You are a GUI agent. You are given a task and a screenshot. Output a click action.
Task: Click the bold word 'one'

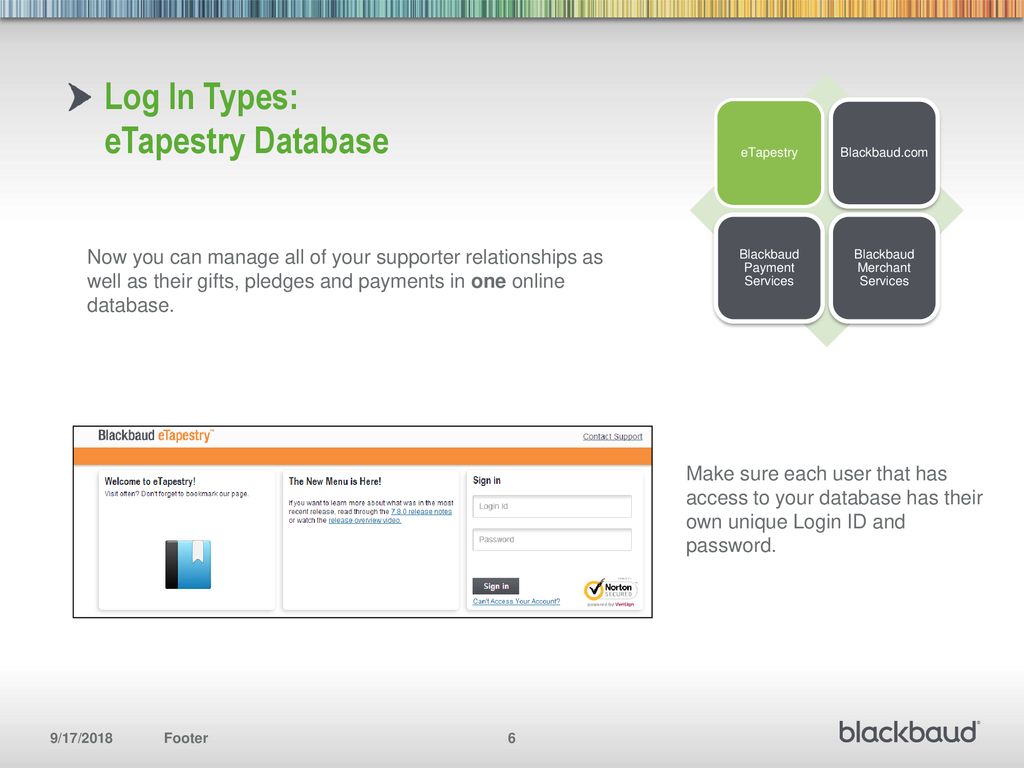tap(488, 281)
